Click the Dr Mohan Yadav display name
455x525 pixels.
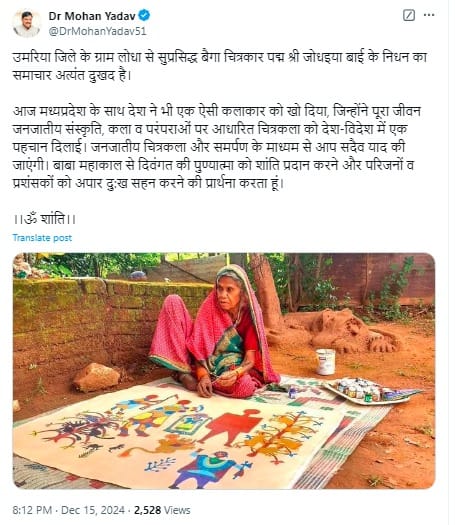[92, 16]
